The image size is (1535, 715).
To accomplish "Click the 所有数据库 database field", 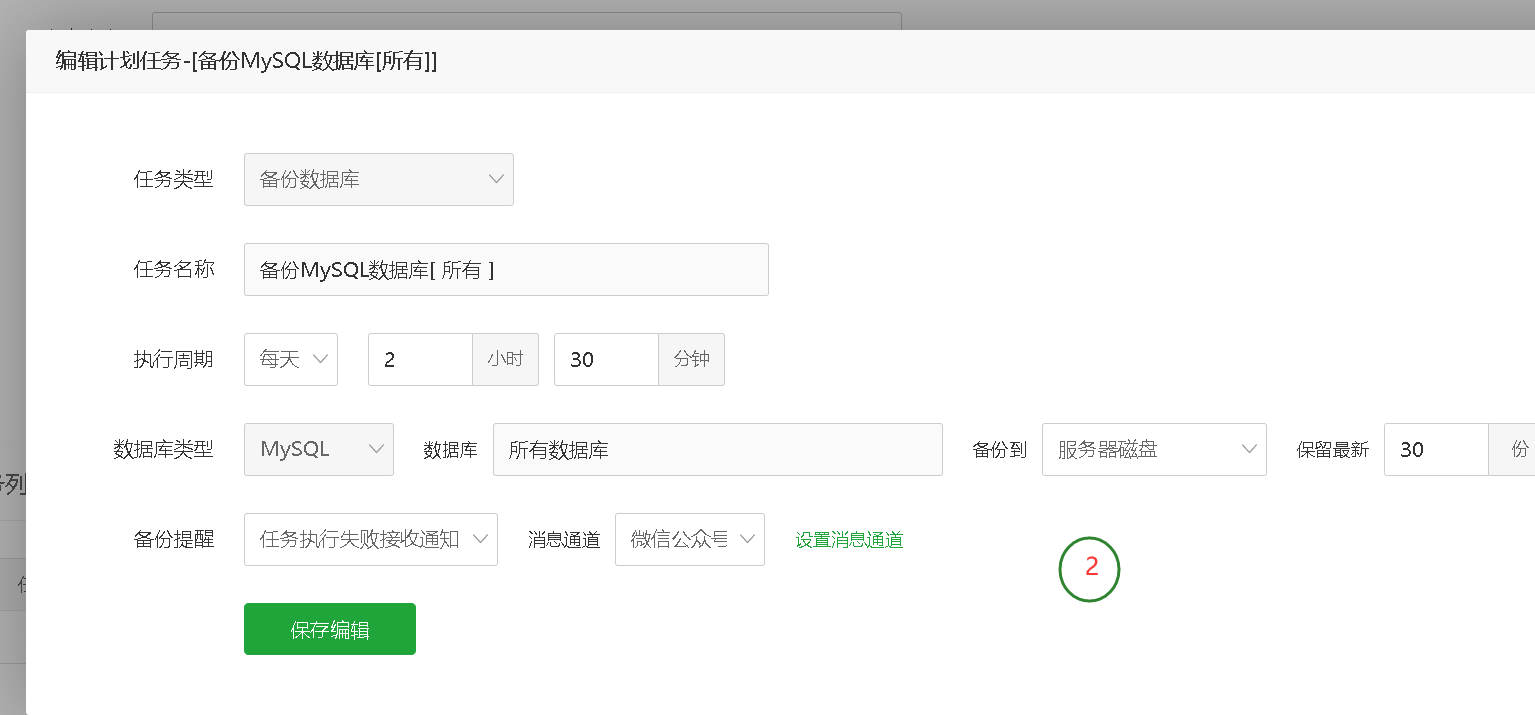I will (717, 449).
